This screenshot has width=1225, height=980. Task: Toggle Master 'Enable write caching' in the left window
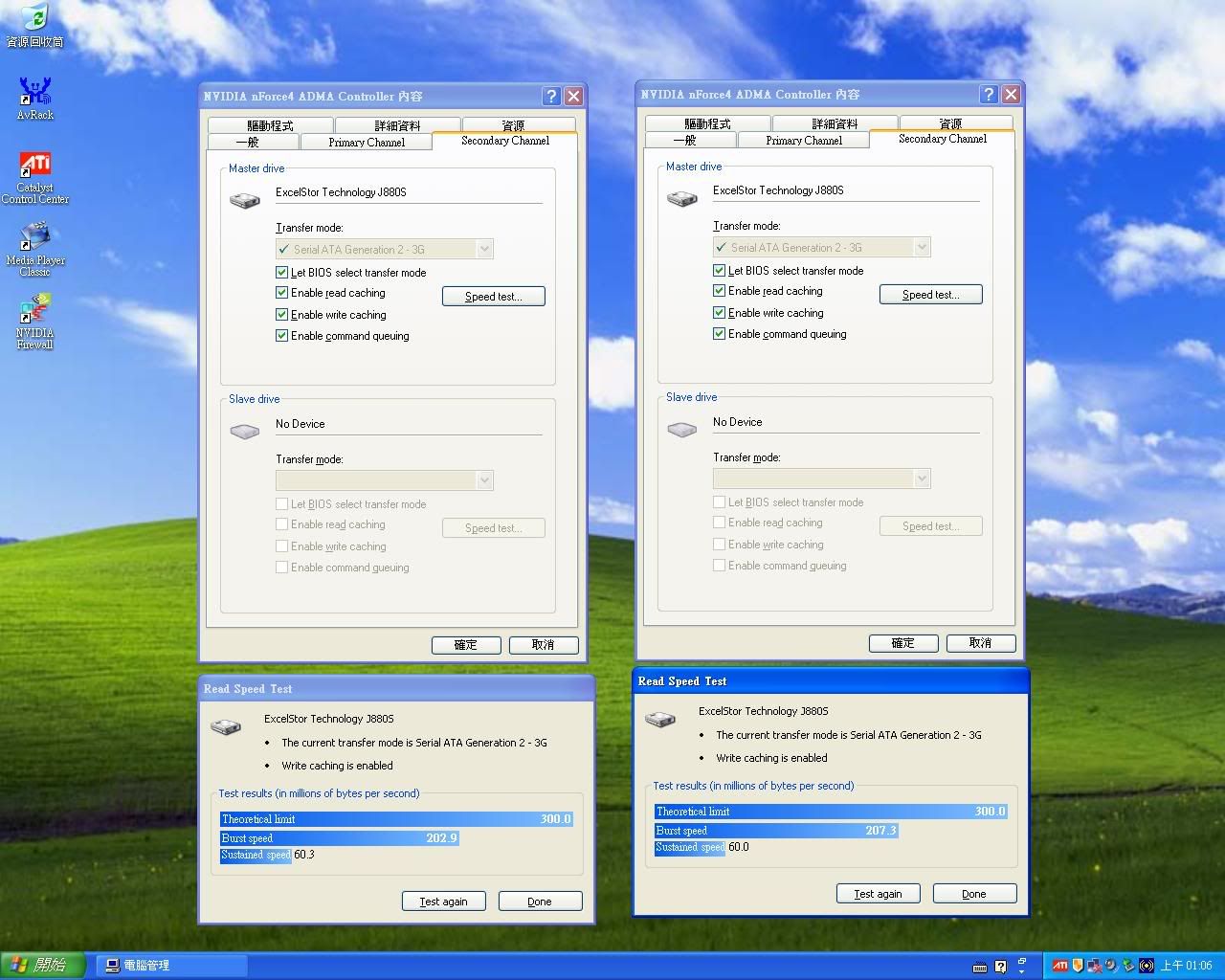(x=281, y=315)
